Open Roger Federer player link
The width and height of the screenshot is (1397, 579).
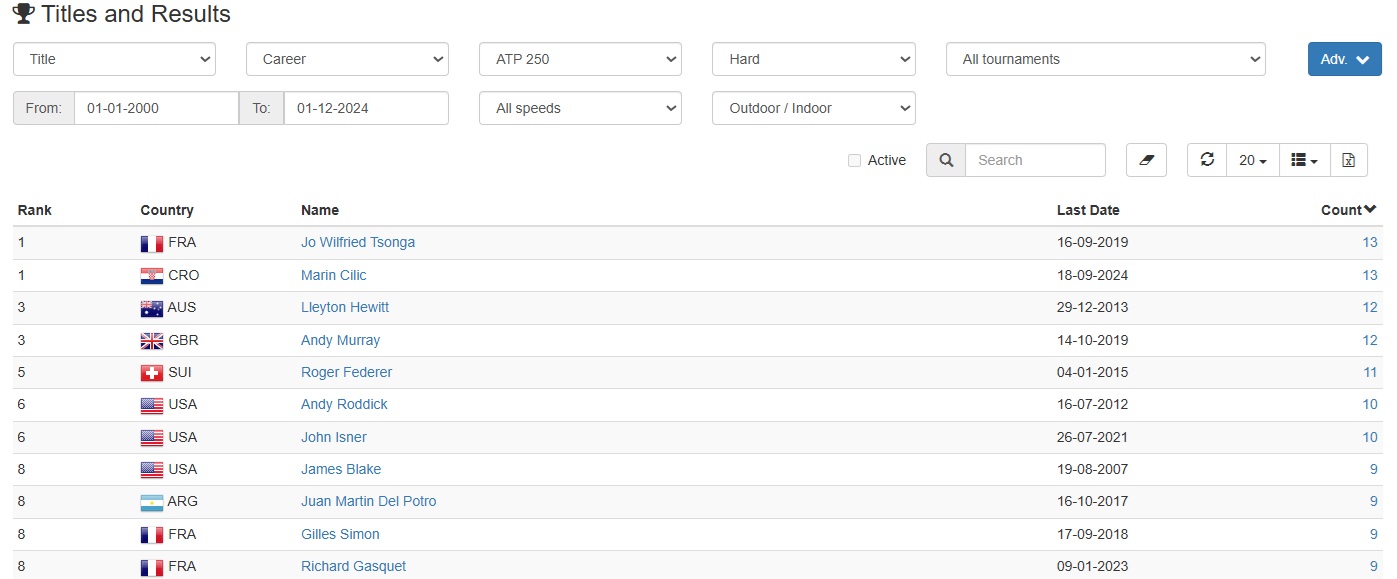[347, 372]
